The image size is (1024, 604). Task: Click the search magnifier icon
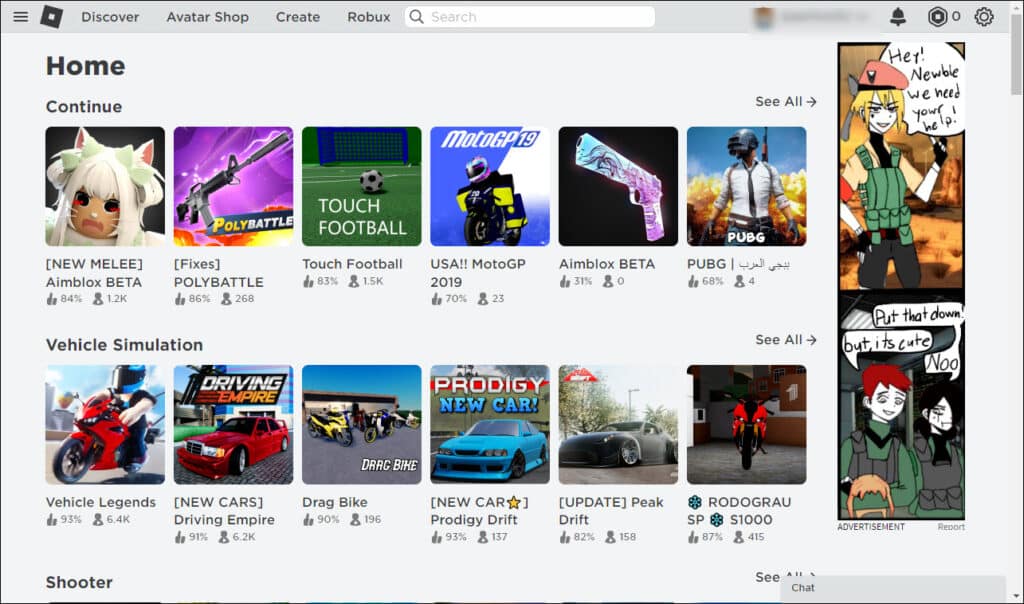tap(416, 16)
